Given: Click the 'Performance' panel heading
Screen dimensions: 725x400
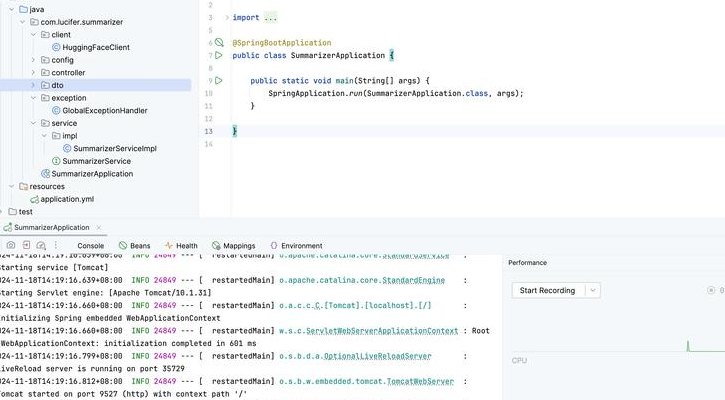Looking at the screenshot, I should click(528, 263).
